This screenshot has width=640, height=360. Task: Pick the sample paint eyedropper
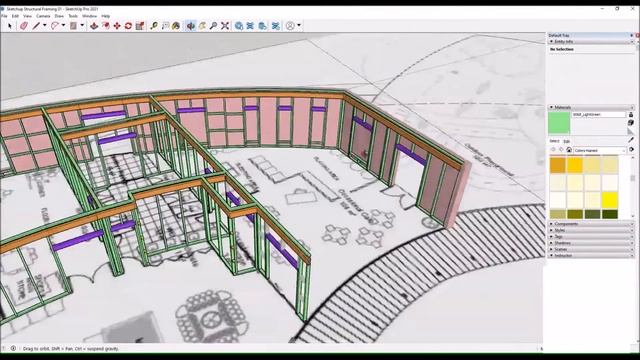pyautogui.click(x=631, y=140)
